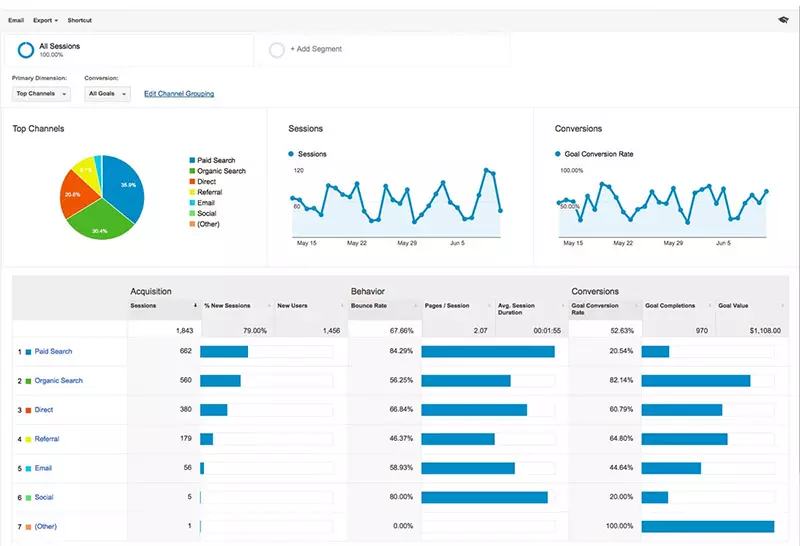Click the Sessions column sort arrow
800x546 pixels.
pyautogui.click(x=195, y=305)
